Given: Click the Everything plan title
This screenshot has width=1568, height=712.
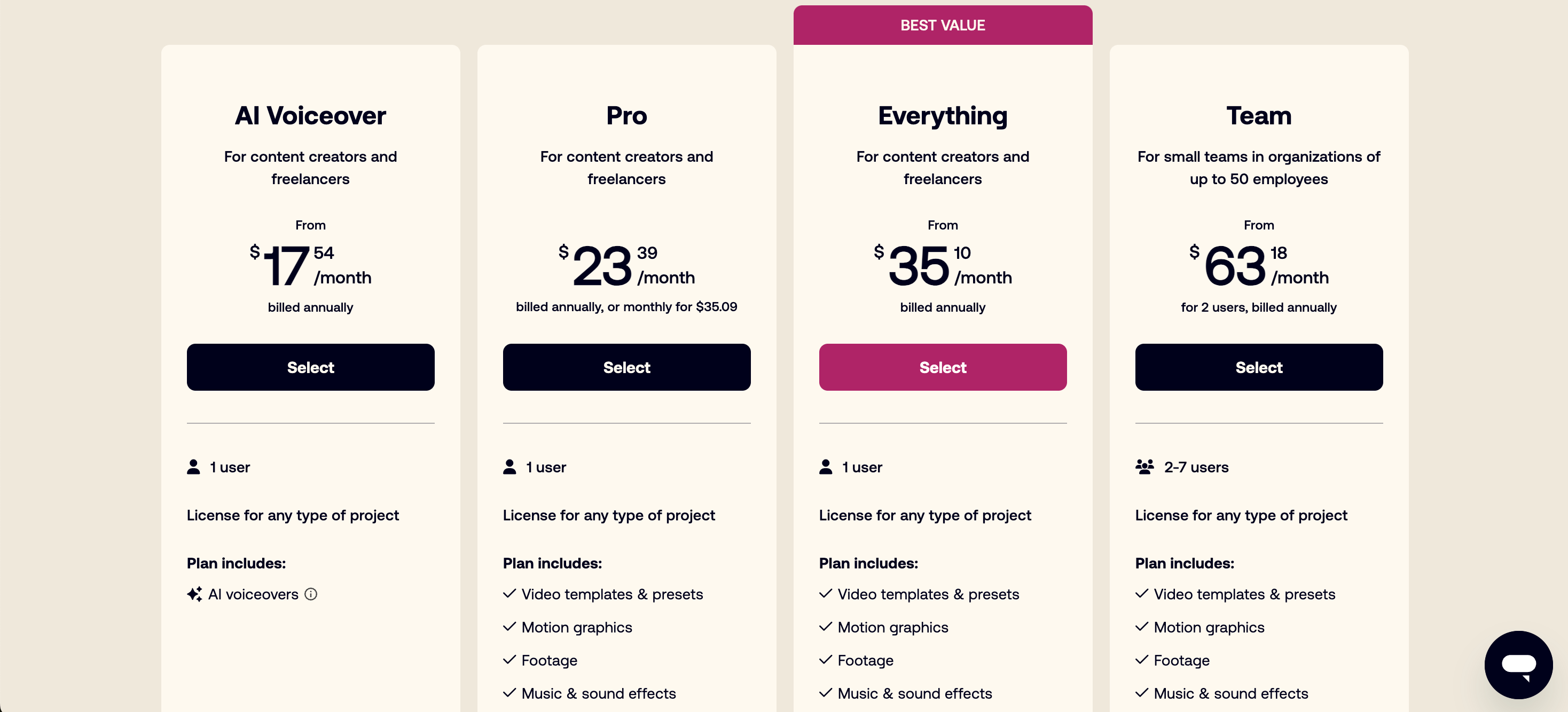Looking at the screenshot, I should pos(942,116).
